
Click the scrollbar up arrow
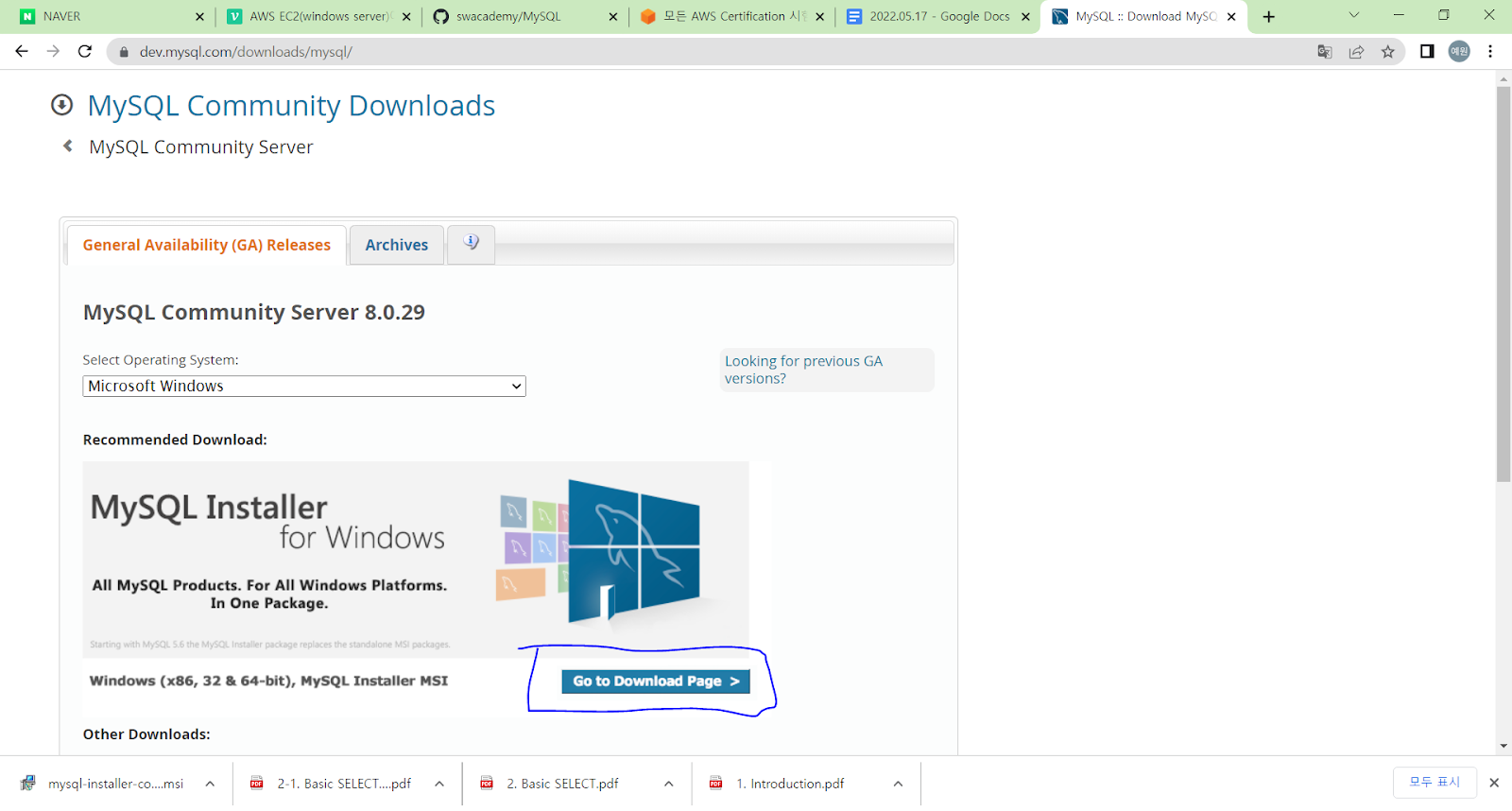coord(1503,78)
